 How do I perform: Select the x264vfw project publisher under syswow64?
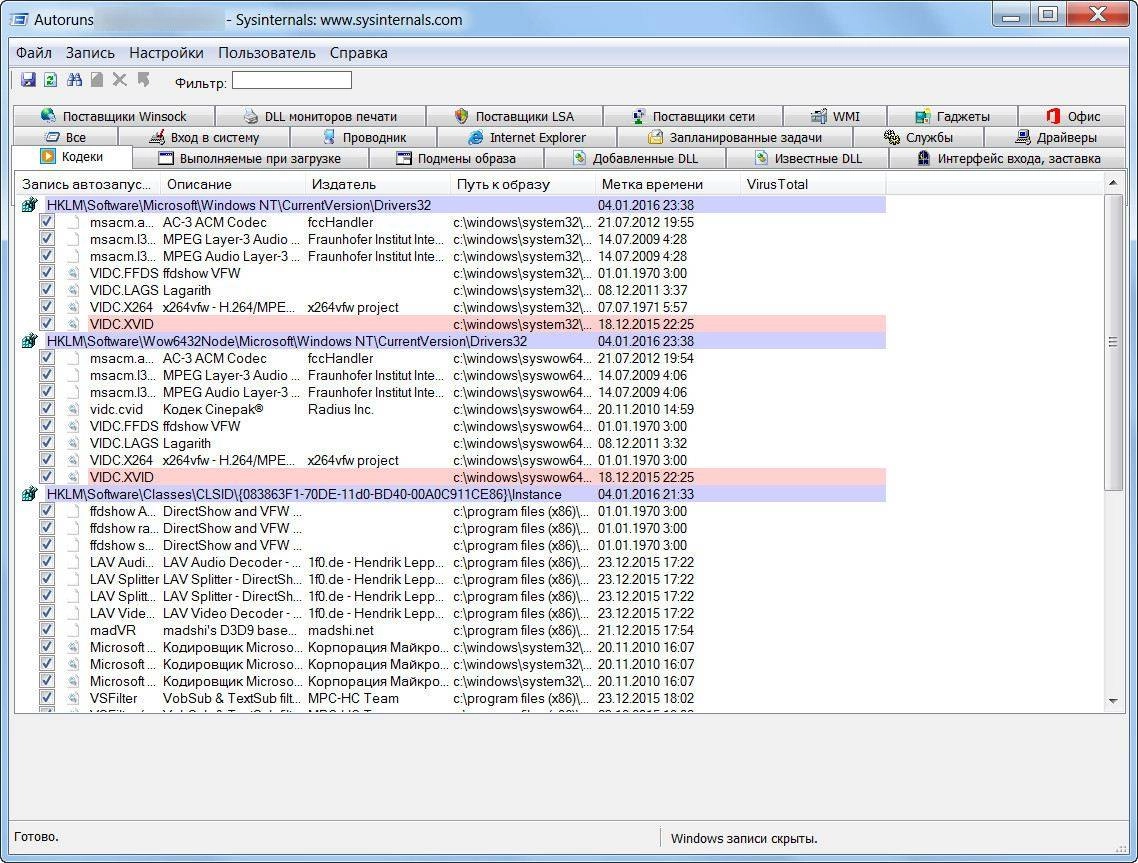pyautogui.click(x=353, y=460)
